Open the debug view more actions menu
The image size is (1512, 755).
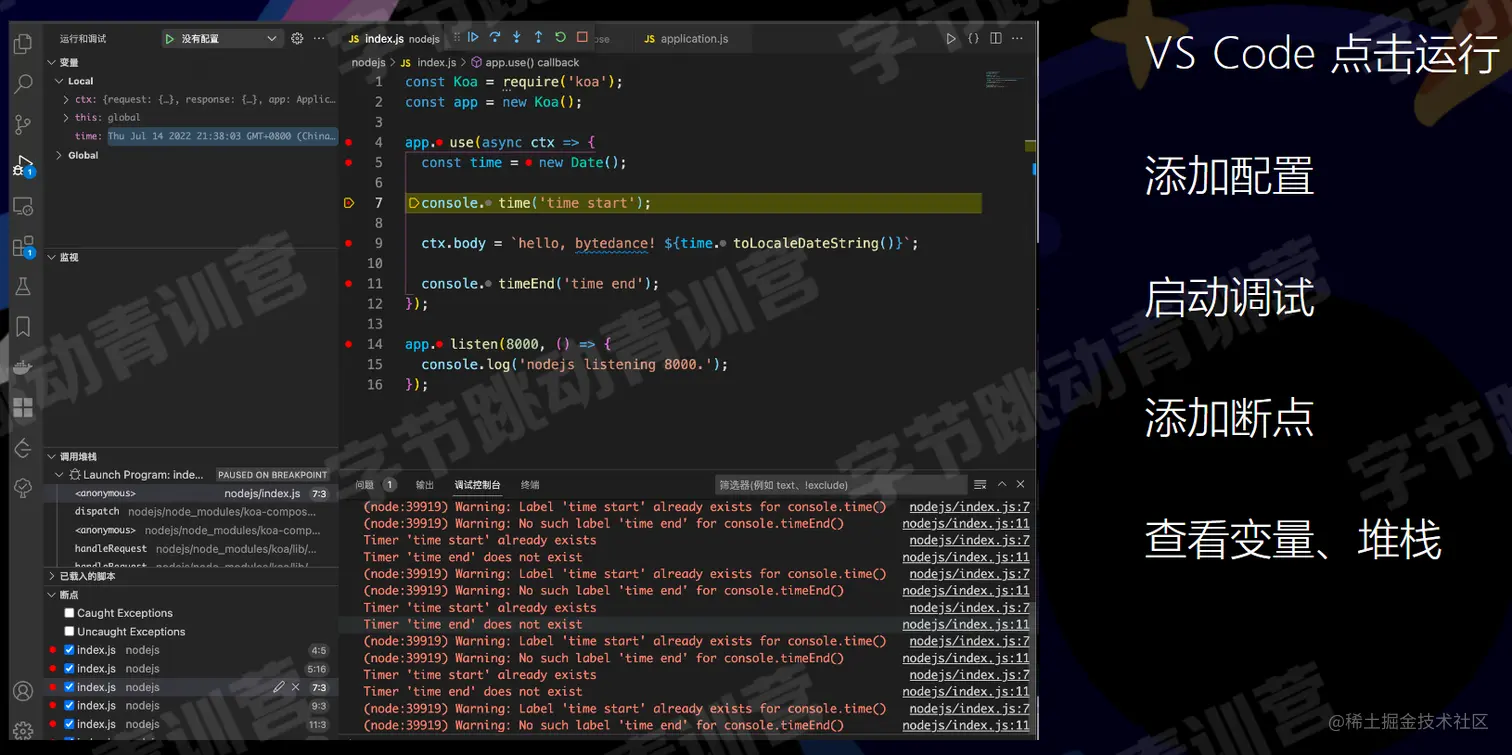[319, 39]
